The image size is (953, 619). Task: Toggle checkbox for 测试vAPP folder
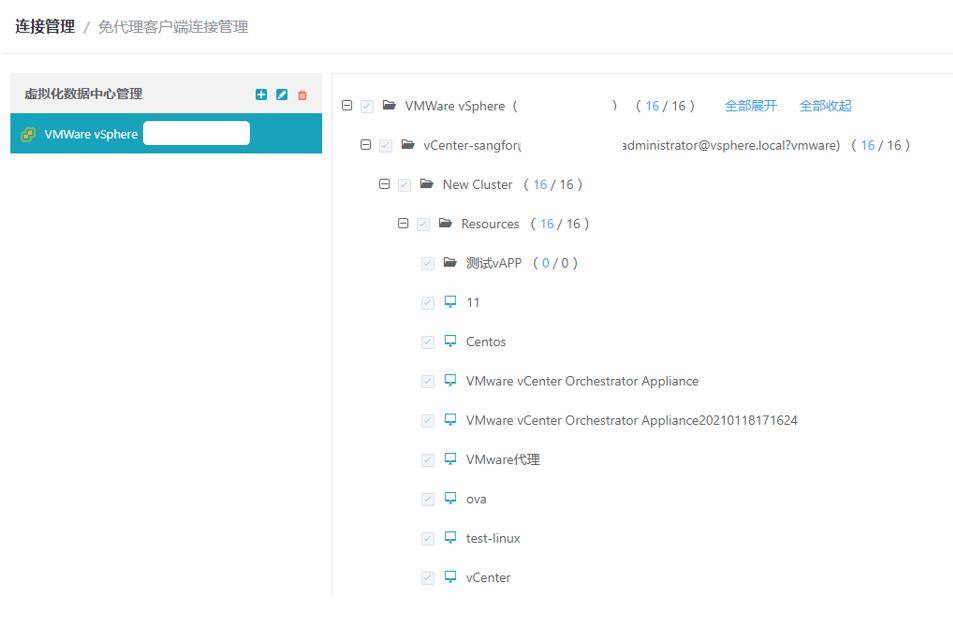click(428, 263)
